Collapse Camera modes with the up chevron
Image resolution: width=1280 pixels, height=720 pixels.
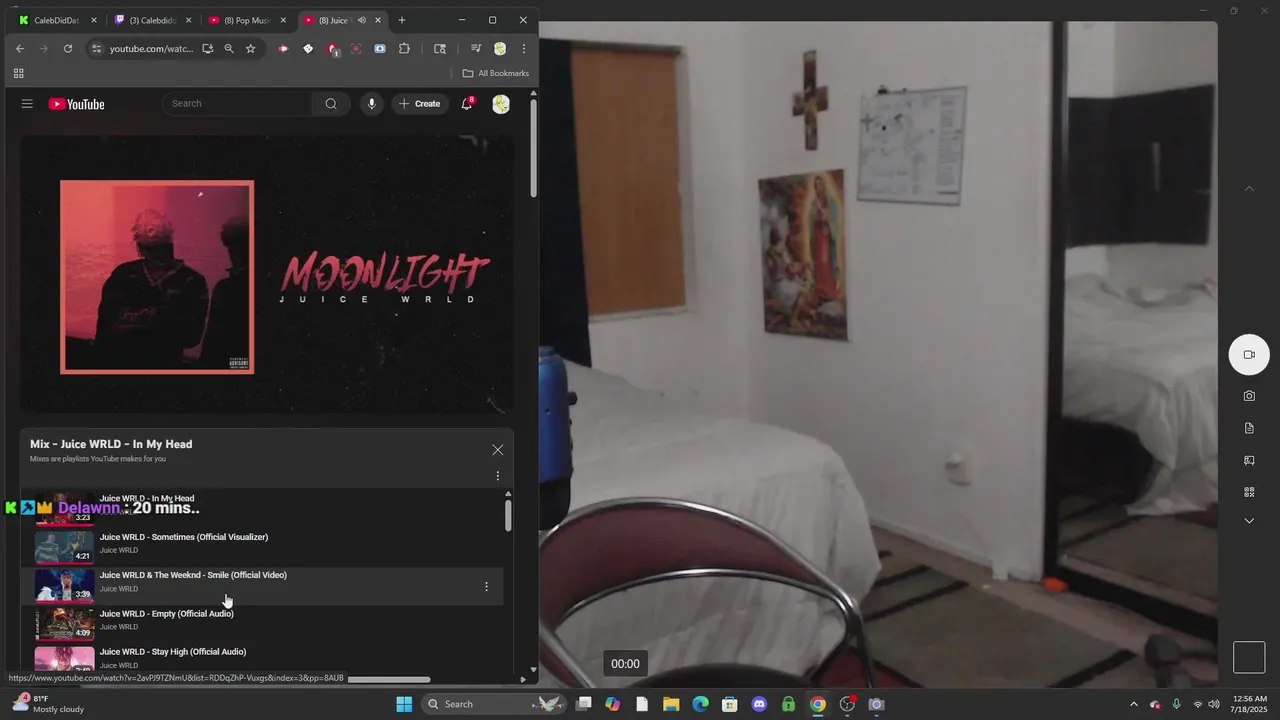(x=1249, y=189)
